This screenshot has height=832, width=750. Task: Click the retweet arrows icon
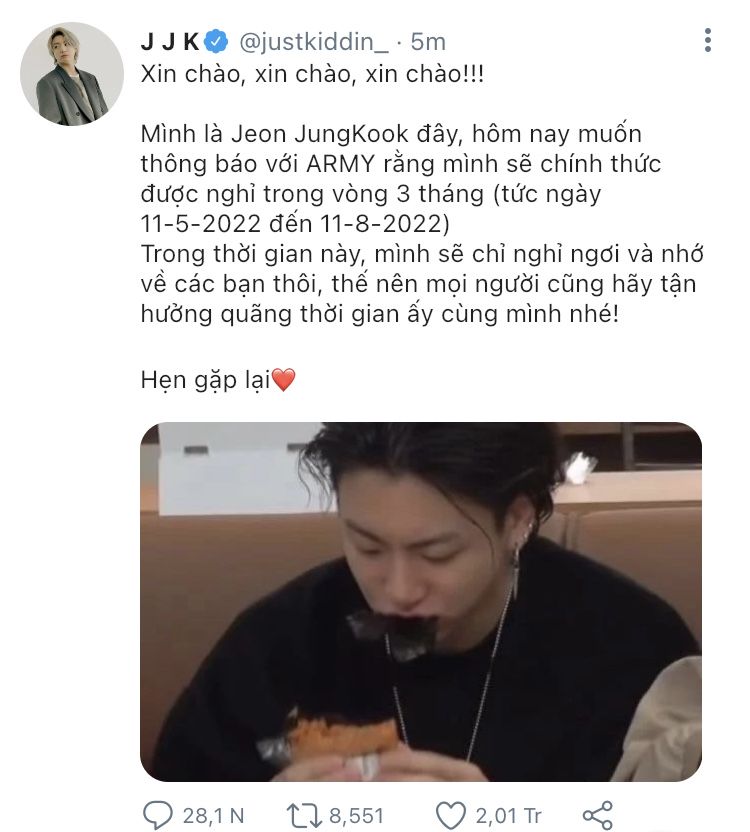pyautogui.click(x=304, y=814)
